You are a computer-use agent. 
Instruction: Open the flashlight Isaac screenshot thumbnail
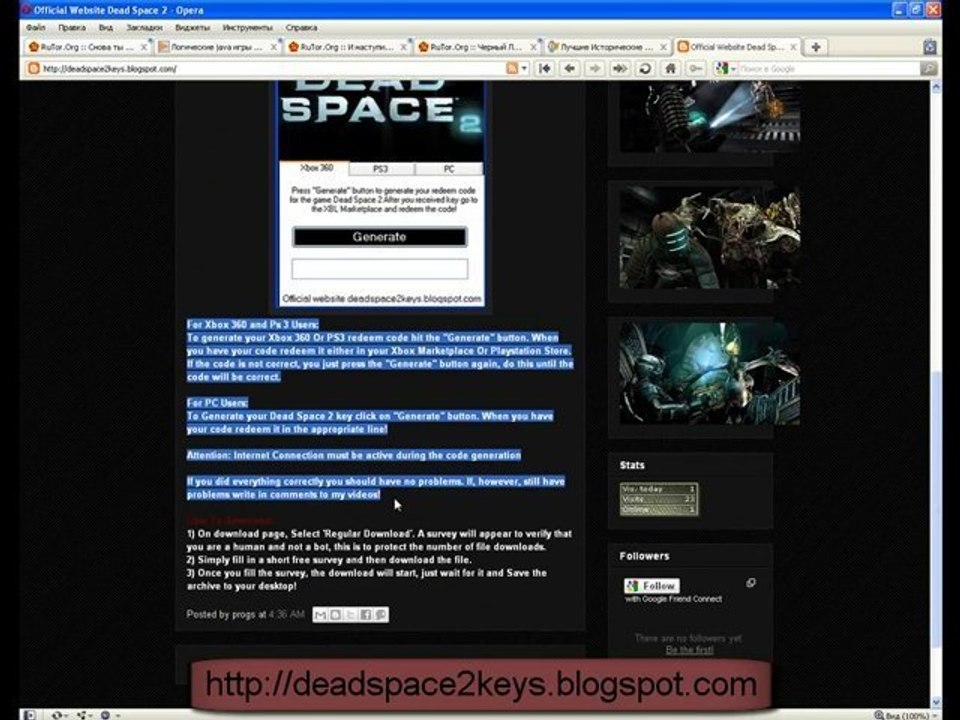710,118
